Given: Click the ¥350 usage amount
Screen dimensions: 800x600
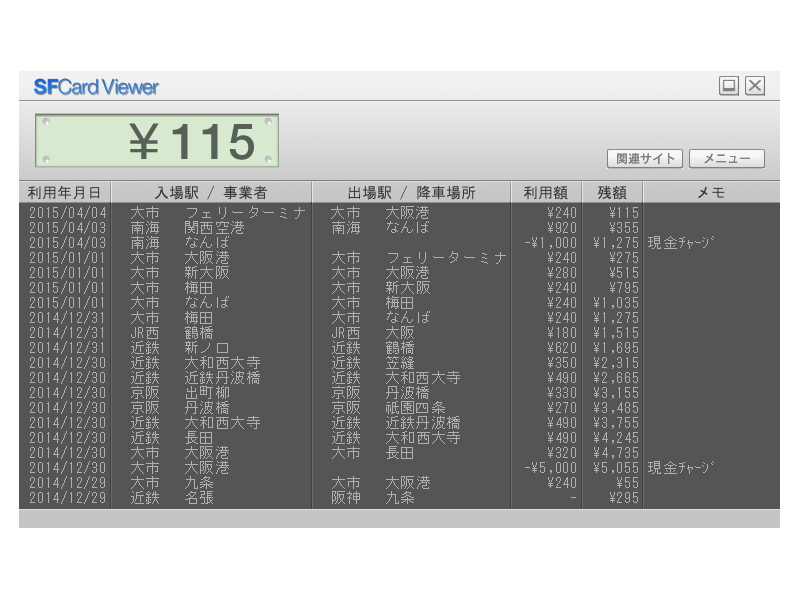Looking at the screenshot, I should (x=562, y=363).
